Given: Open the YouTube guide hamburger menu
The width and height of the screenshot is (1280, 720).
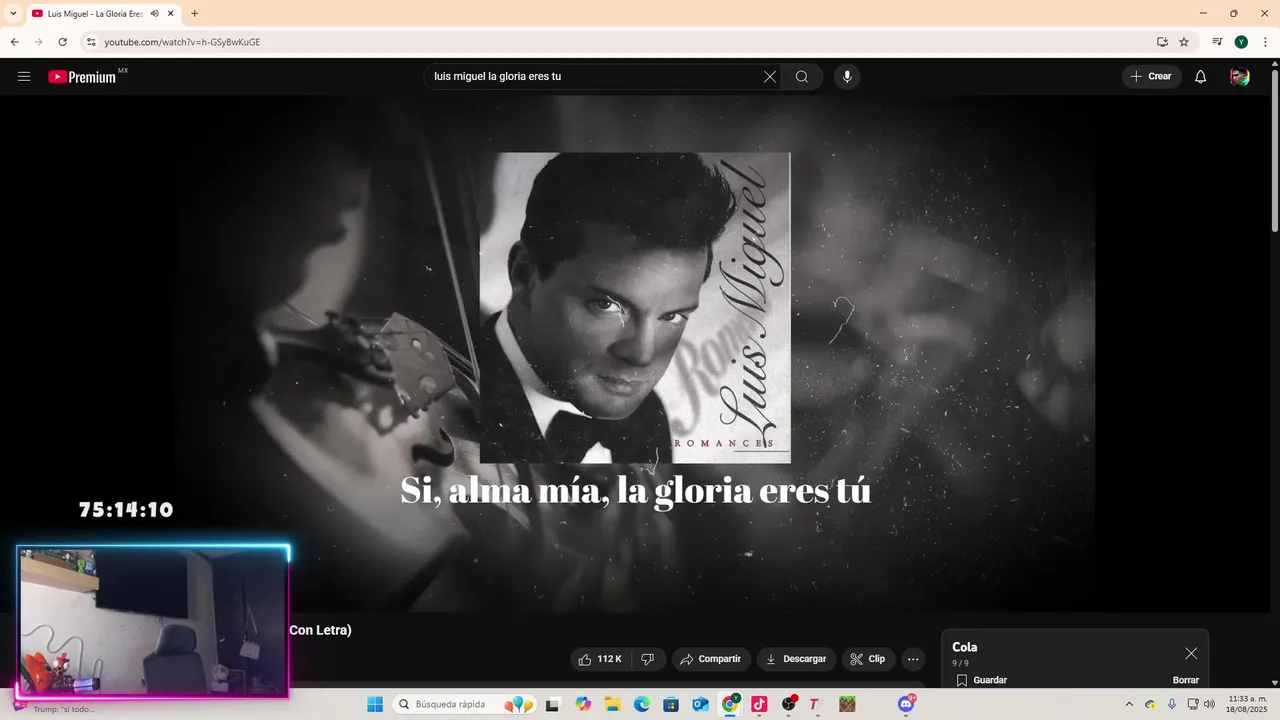Looking at the screenshot, I should coord(24,77).
